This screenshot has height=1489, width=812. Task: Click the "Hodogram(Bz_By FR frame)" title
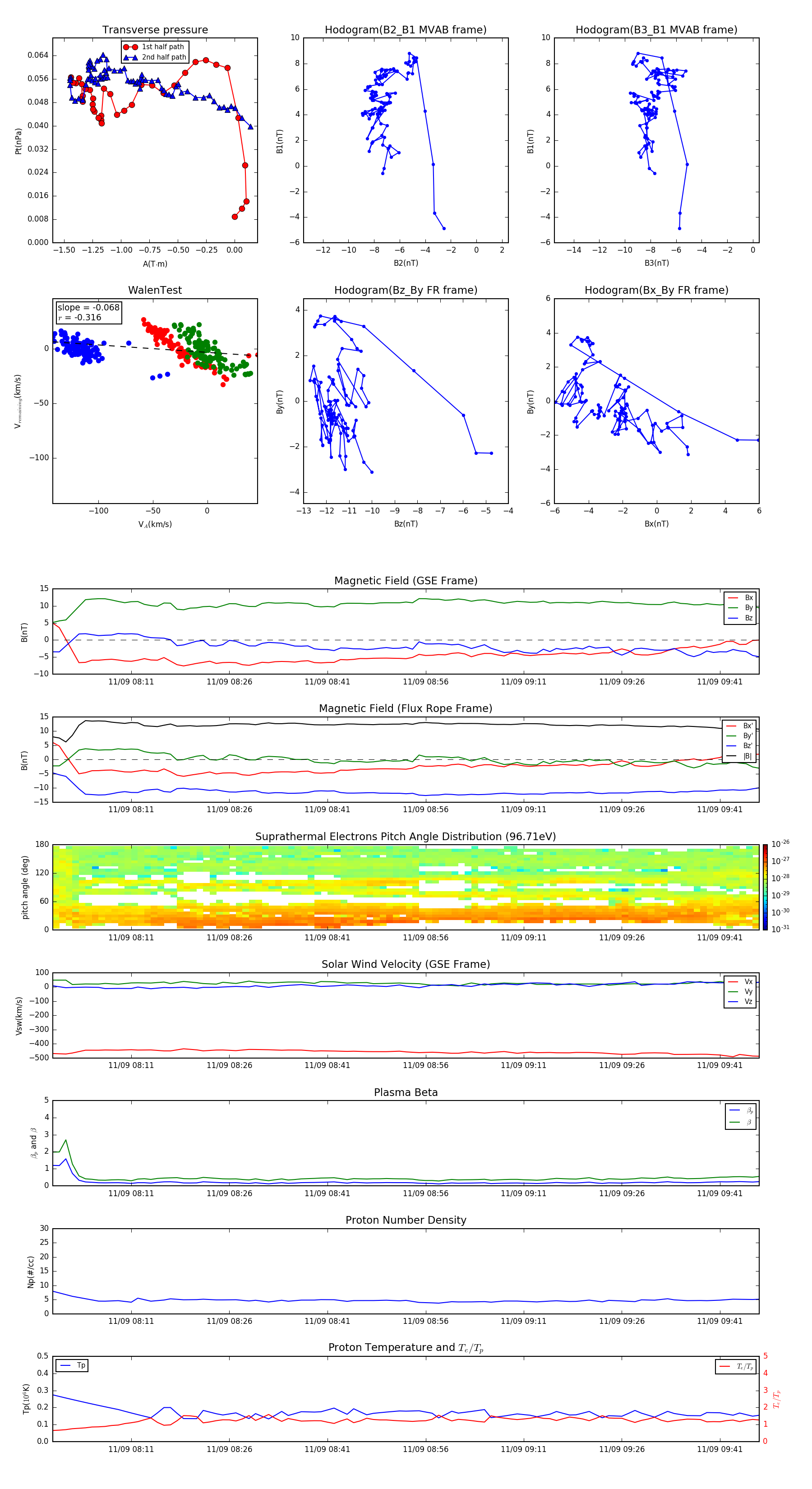(406, 290)
